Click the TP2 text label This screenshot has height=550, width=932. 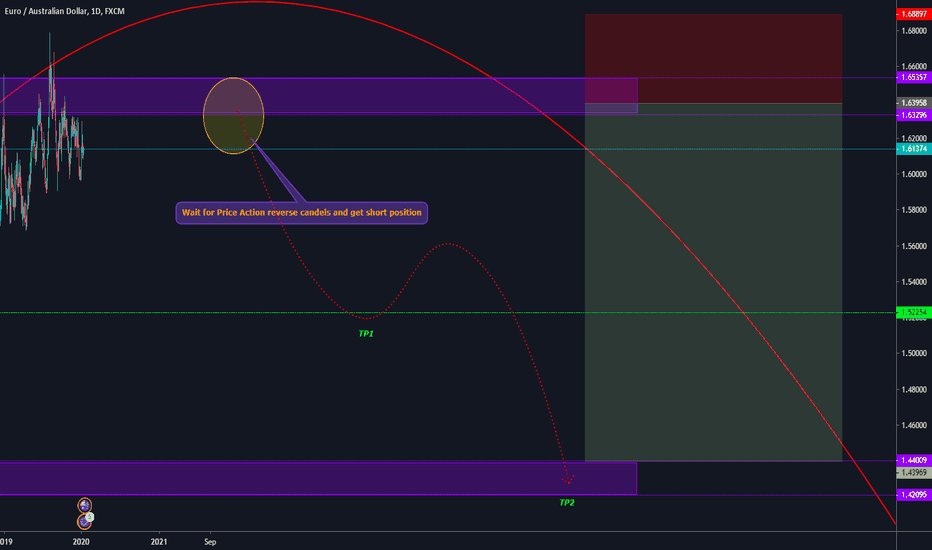(x=567, y=502)
